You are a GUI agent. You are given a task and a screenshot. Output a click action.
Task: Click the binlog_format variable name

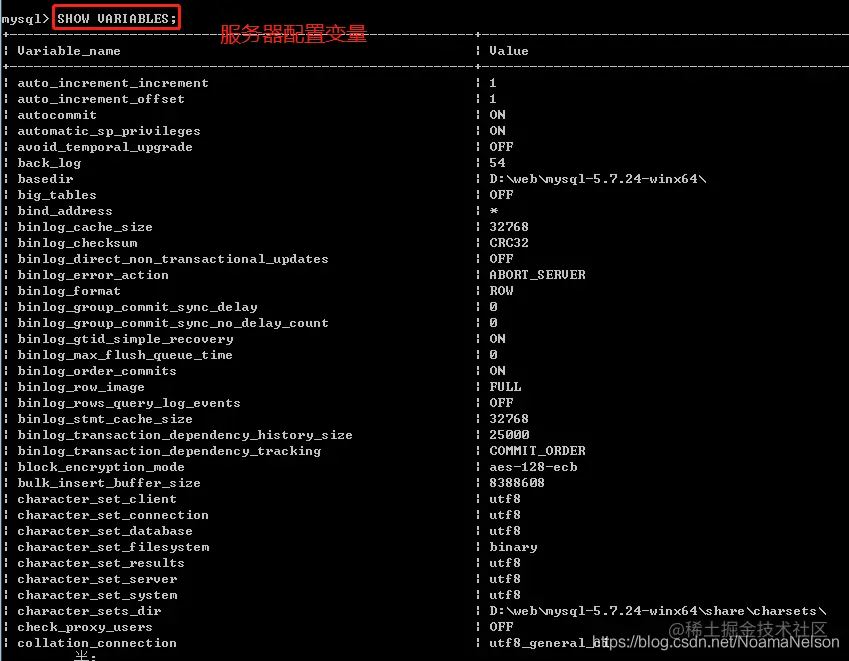click(x=69, y=291)
